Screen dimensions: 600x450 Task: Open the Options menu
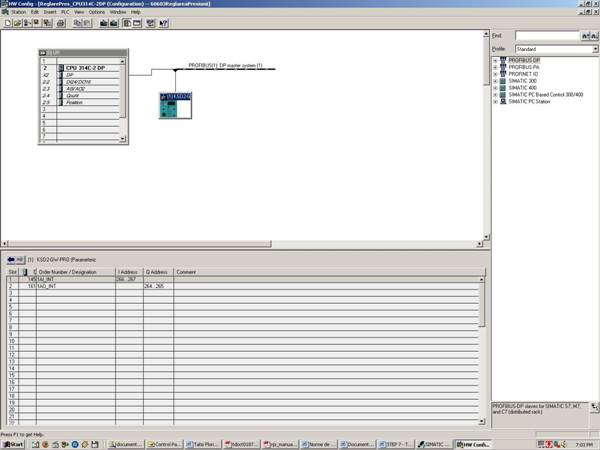[x=97, y=12]
